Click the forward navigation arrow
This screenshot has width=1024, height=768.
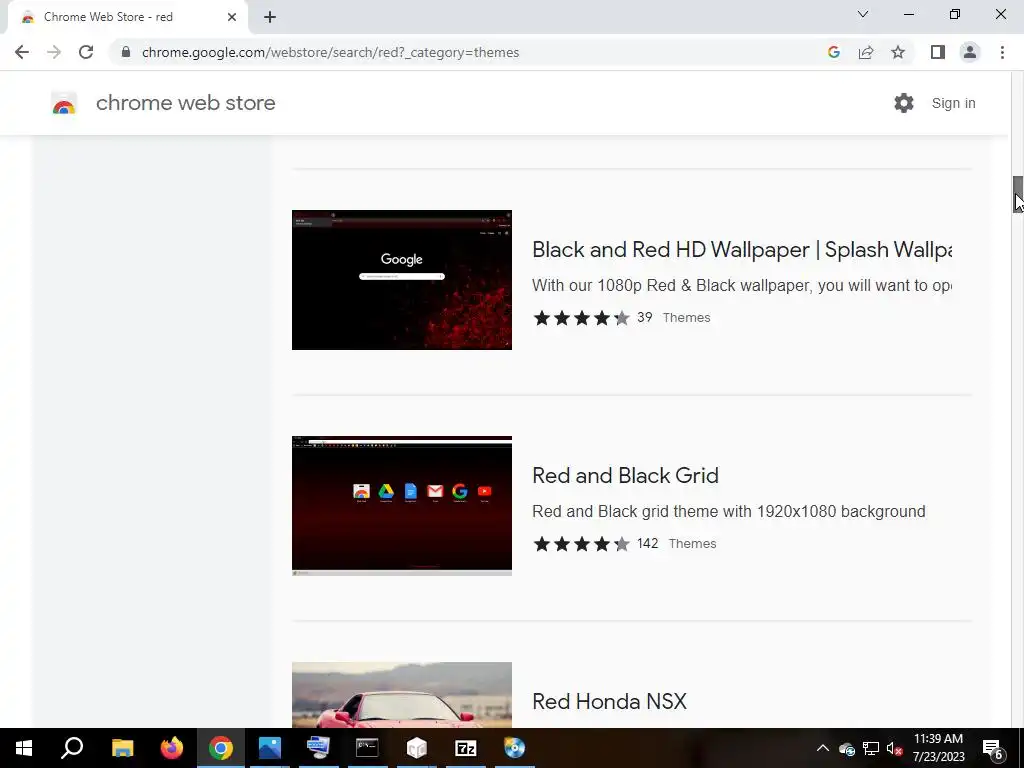pyautogui.click(x=54, y=52)
